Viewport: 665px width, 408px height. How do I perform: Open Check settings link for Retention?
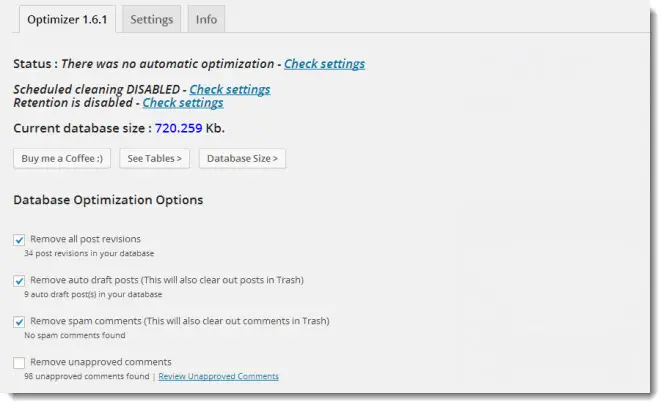[183, 103]
